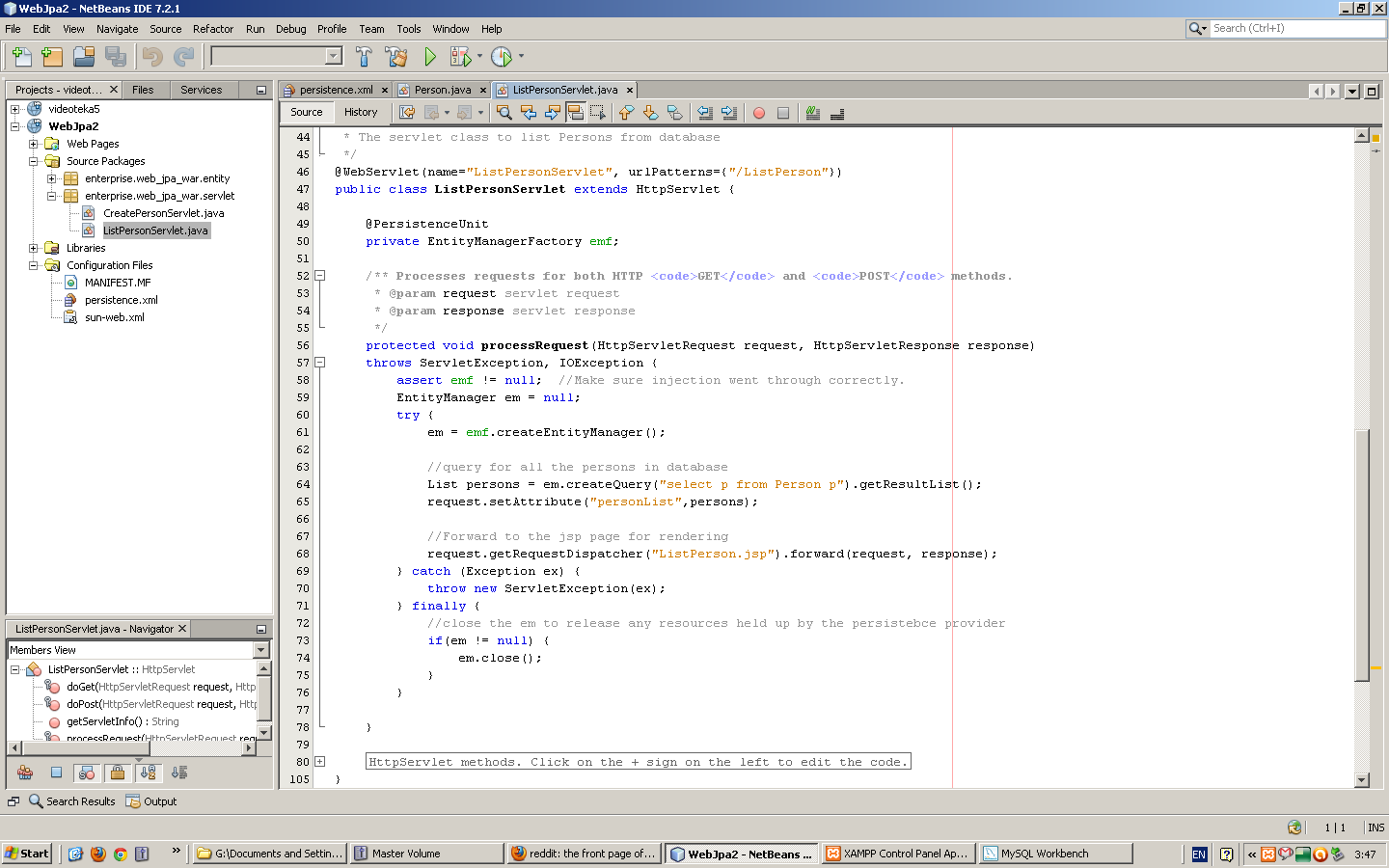The height and width of the screenshot is (868, 1389).
Task: Switch to the History view button
Action: click(x=361, y=112)
